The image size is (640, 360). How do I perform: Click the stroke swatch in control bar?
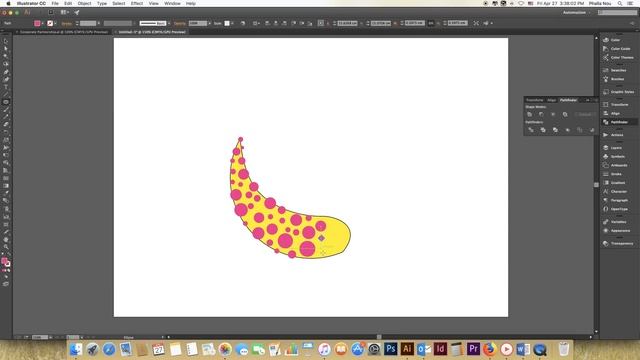point(50,23)
